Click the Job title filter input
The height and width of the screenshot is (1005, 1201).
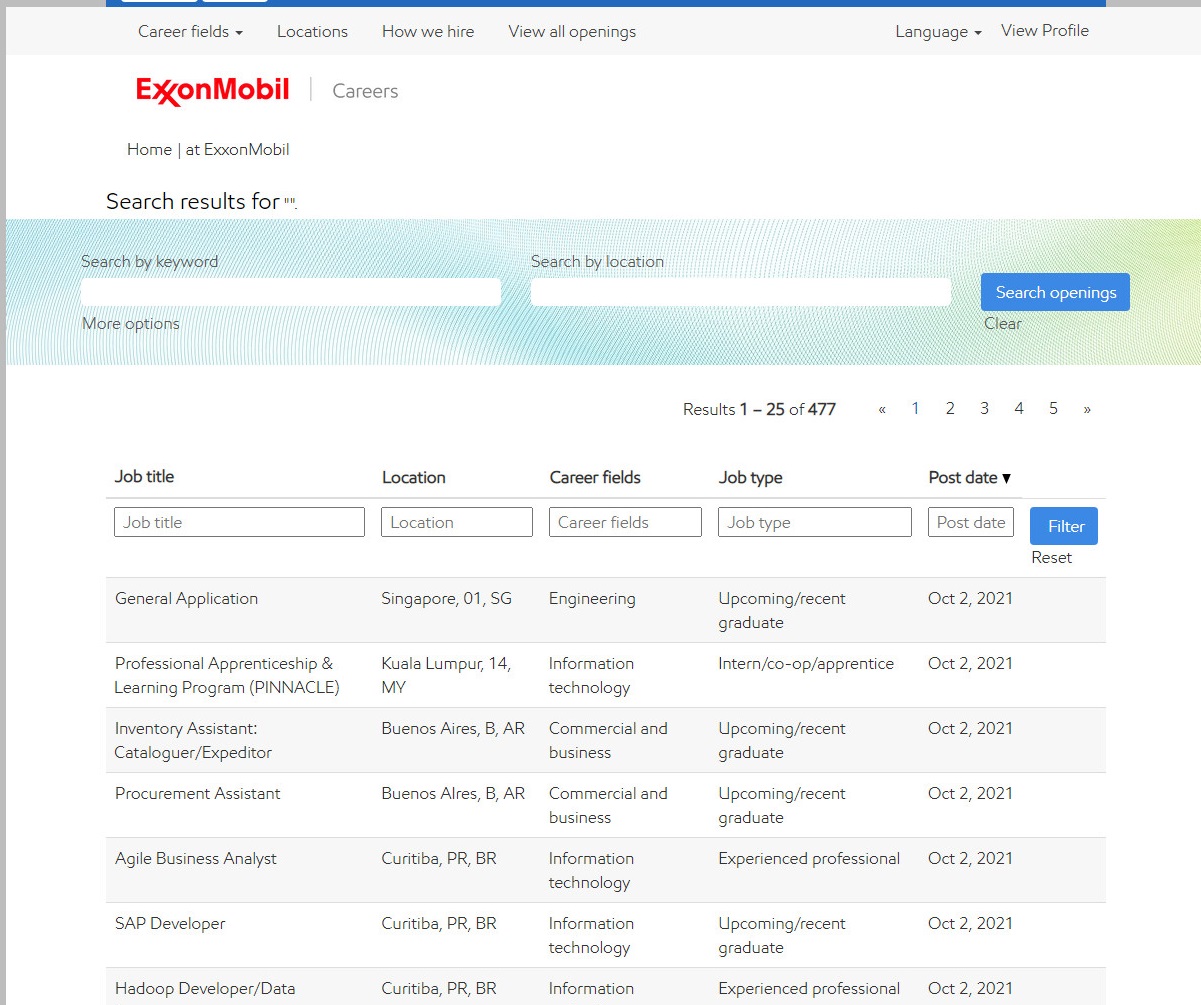239,522
